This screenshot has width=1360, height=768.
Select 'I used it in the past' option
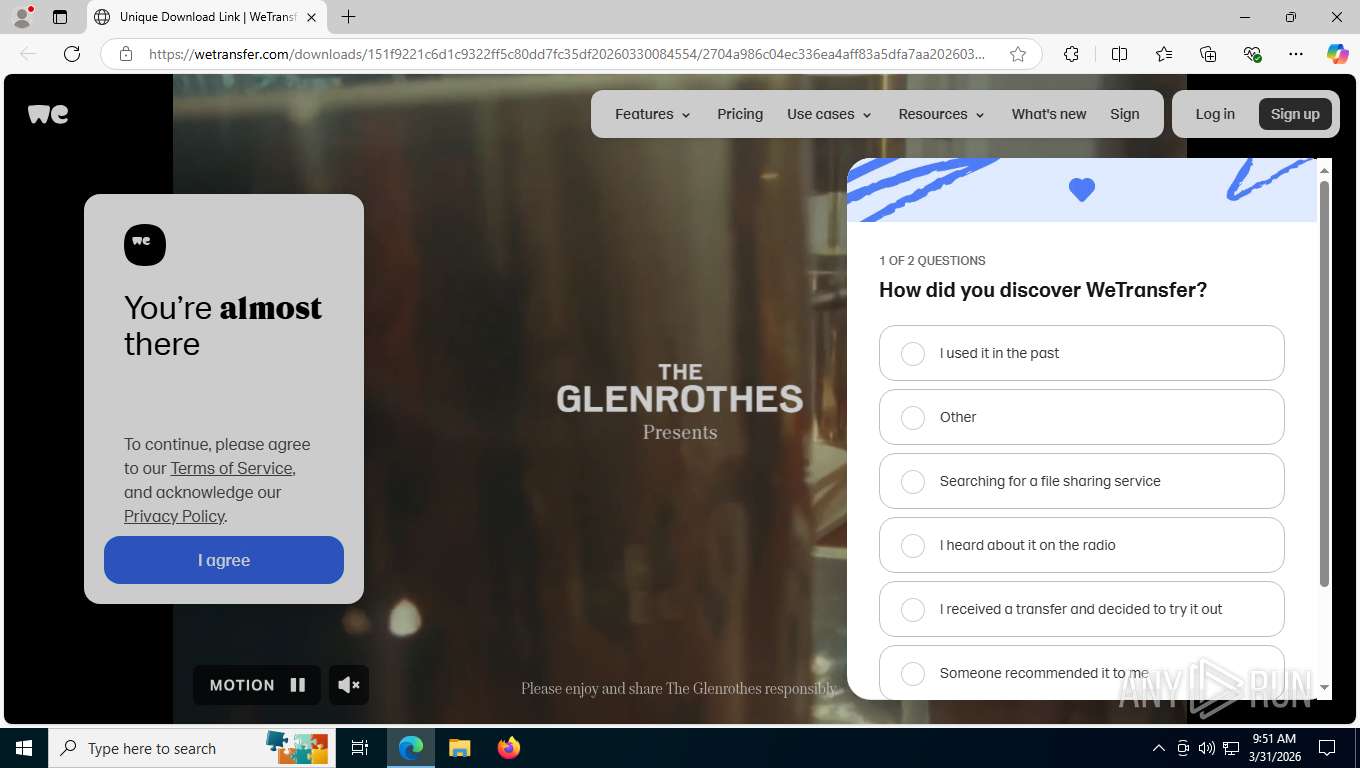1081,353
